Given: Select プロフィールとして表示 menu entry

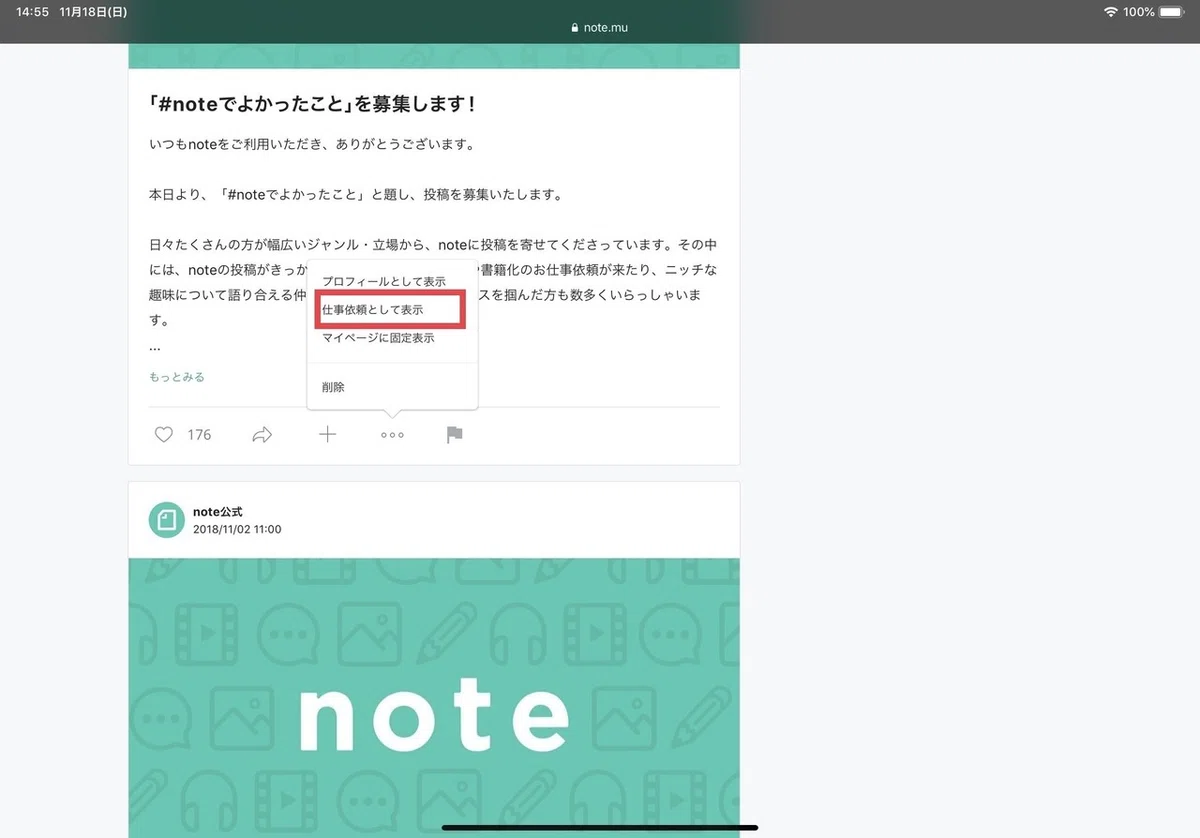Looking at the screenshot, I should pyautogui.click(x=384, y=282).
